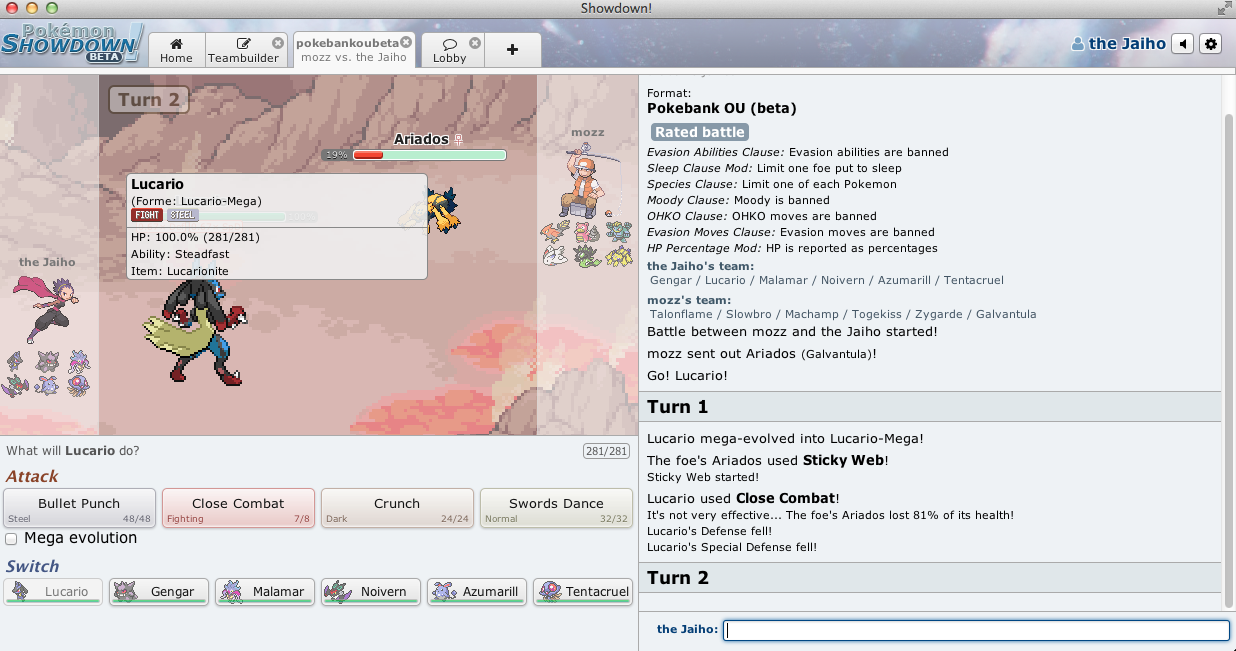This screenshot has height=651, width=1236.
Task: Click the 19% label beside Ariados's HP bar
Action: click(336, 155)
